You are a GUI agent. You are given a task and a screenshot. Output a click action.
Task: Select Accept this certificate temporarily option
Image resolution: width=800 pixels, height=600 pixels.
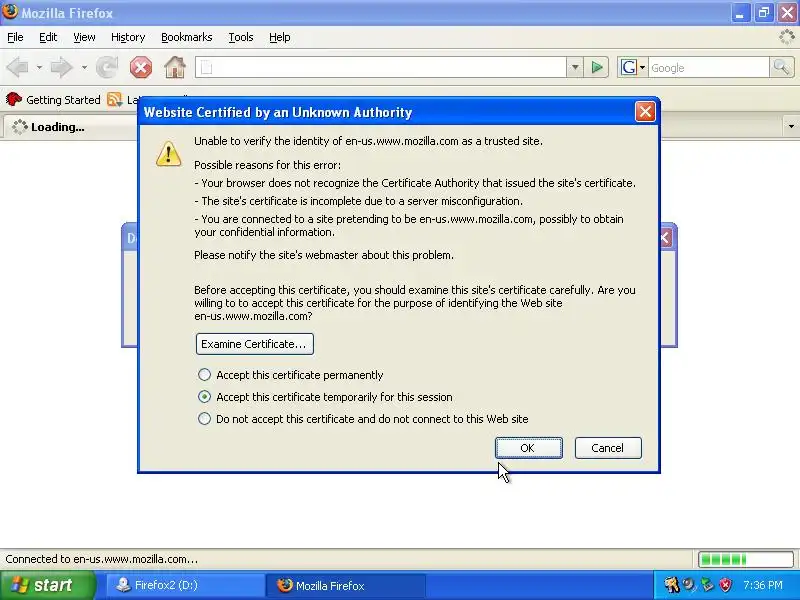(x=204, y=397)
